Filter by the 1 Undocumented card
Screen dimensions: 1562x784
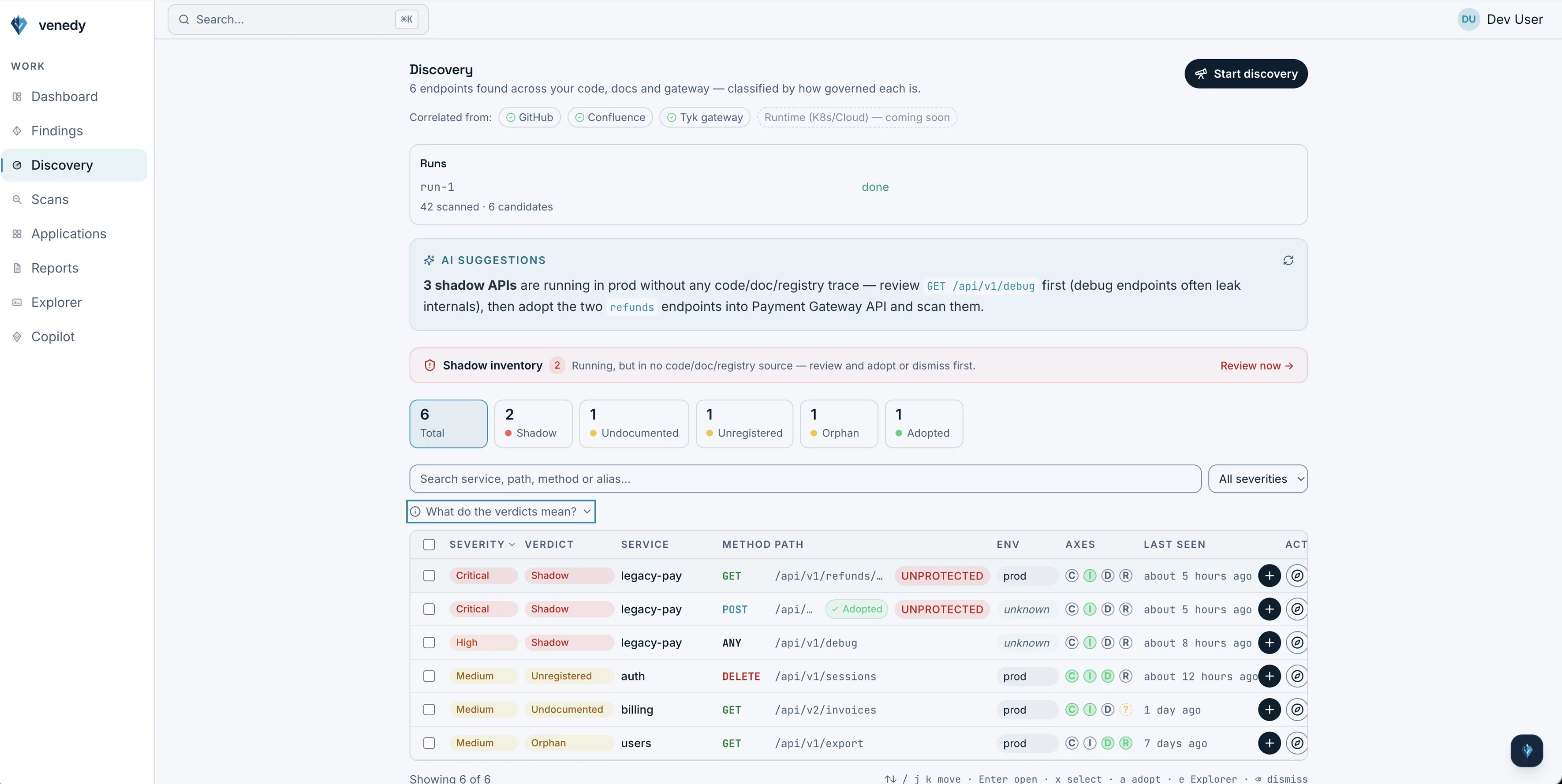tap(634, 424)
